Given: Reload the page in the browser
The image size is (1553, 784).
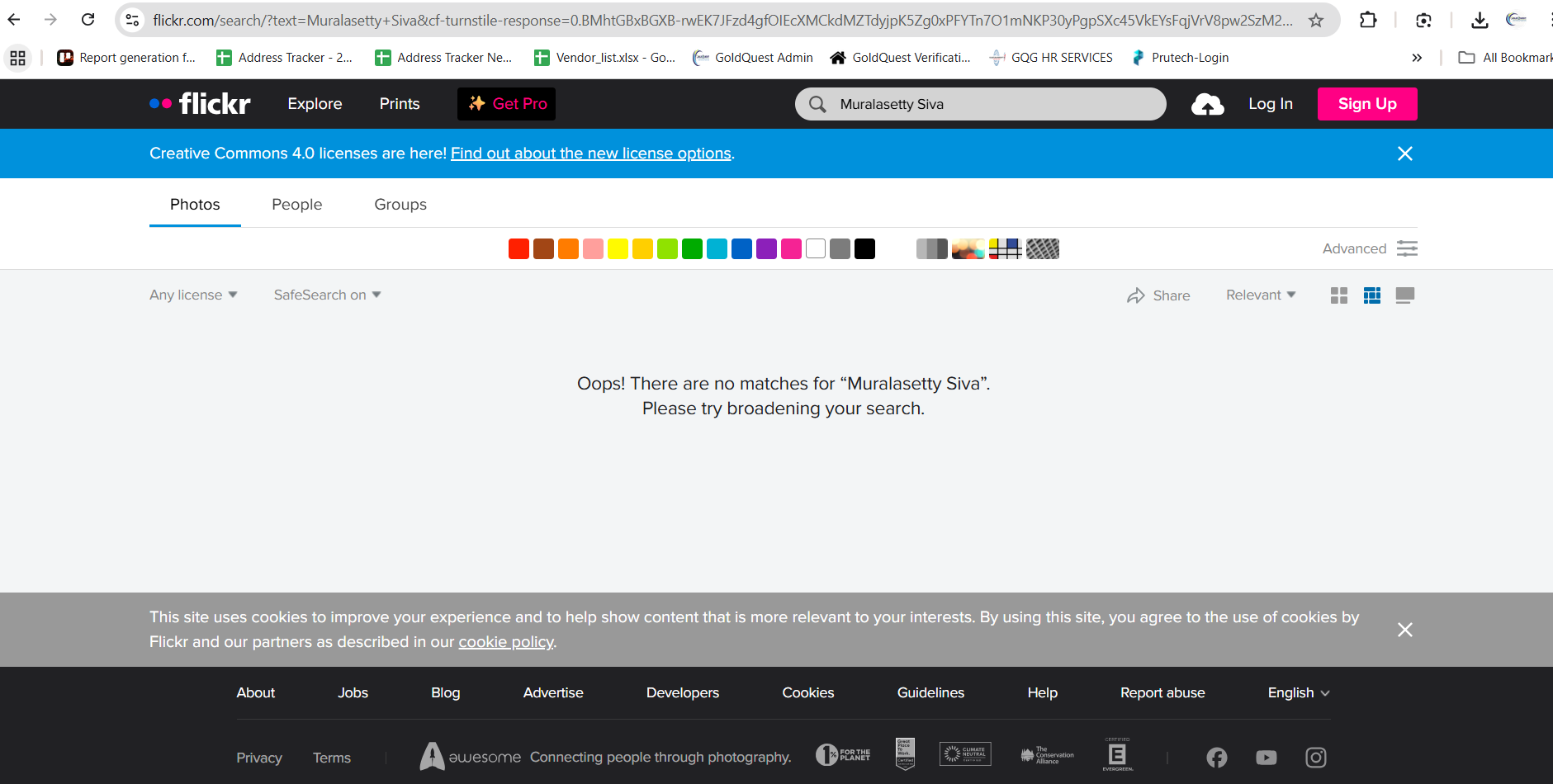Looking at the screenshot, I should (88, 20).
